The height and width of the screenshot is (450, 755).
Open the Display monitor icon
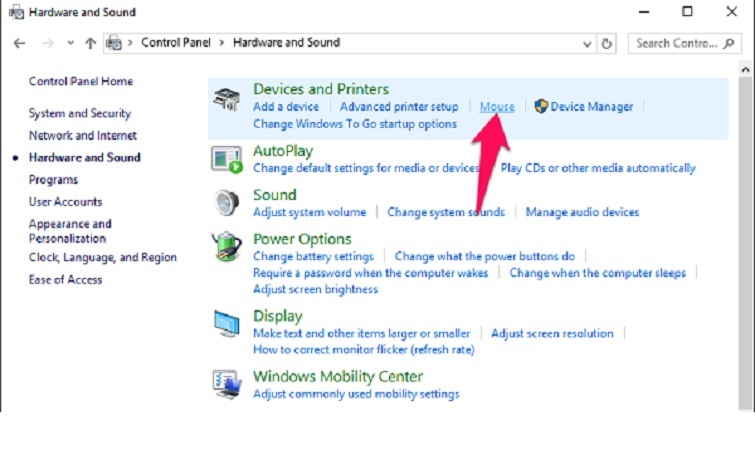(x=226, y=323)
